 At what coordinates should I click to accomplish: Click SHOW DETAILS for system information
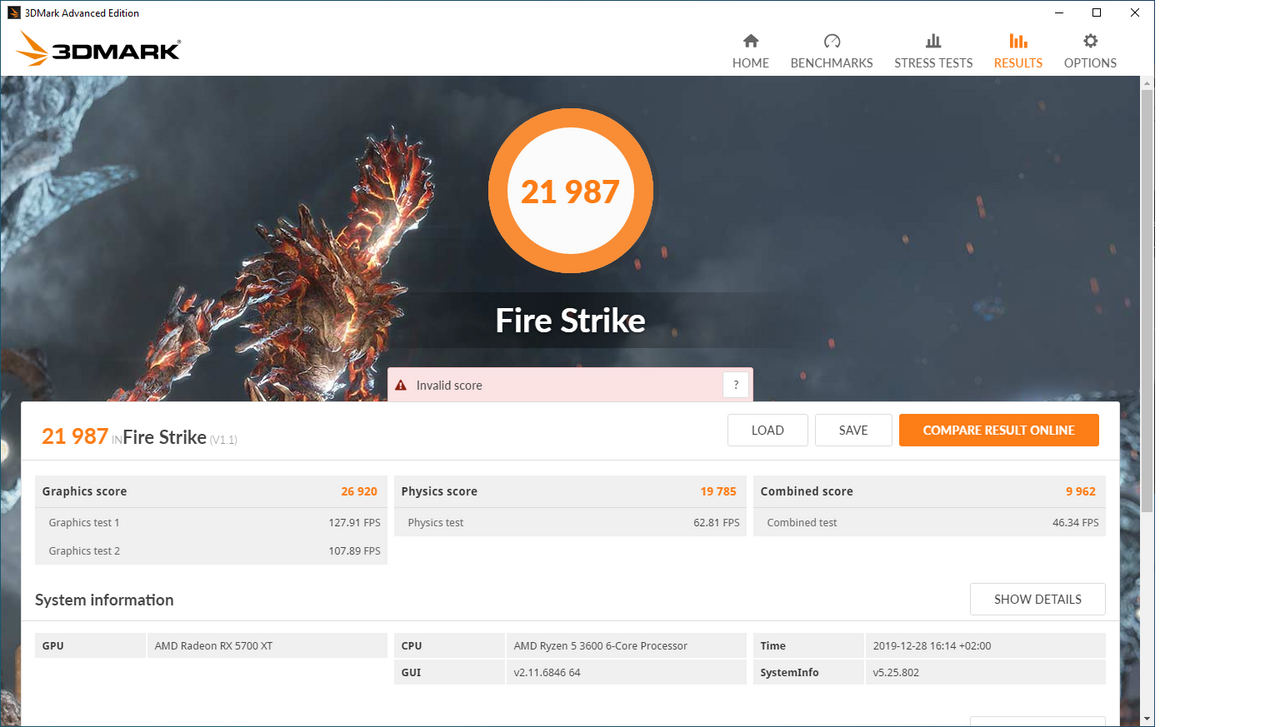pyautogui.click(x=1037, y=599)
